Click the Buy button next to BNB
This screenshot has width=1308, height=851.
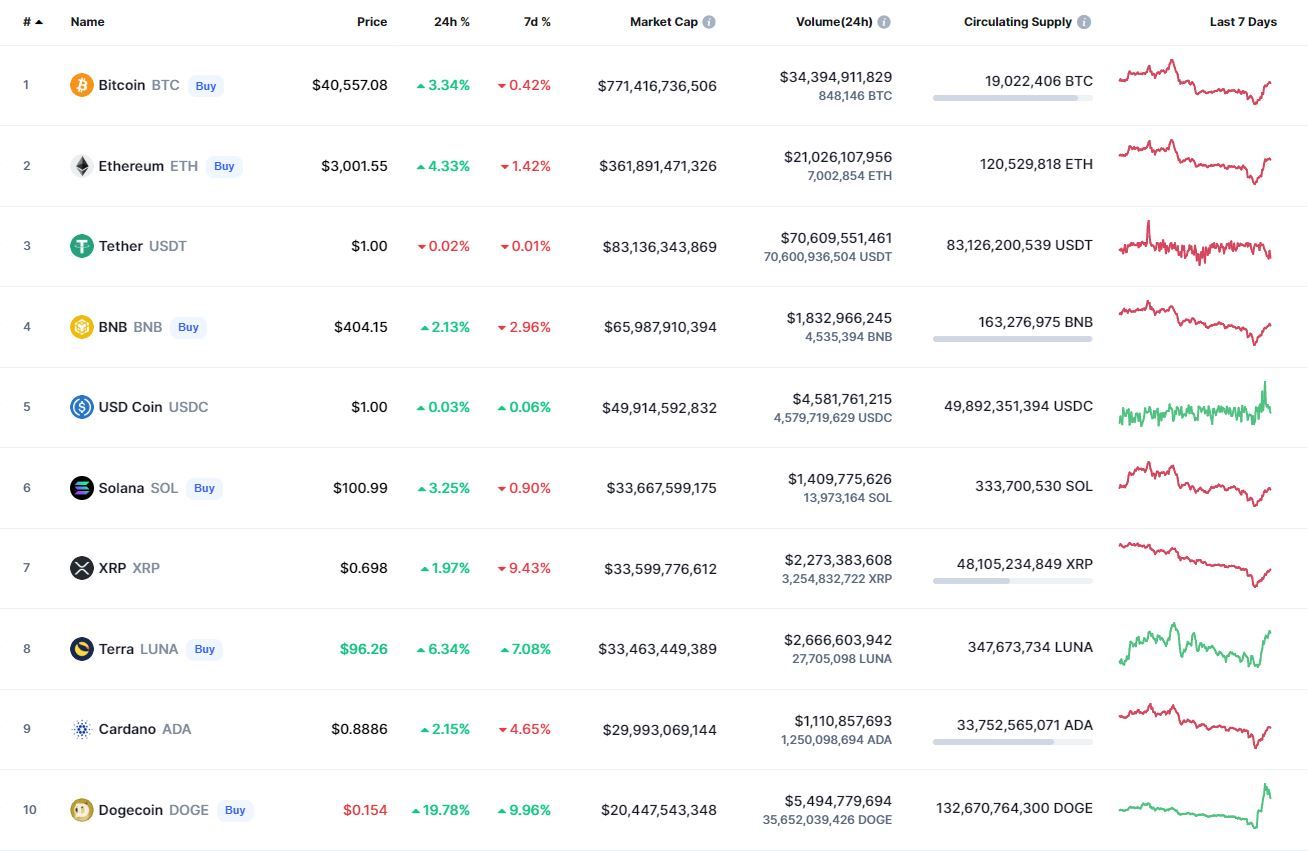[188, 327]
